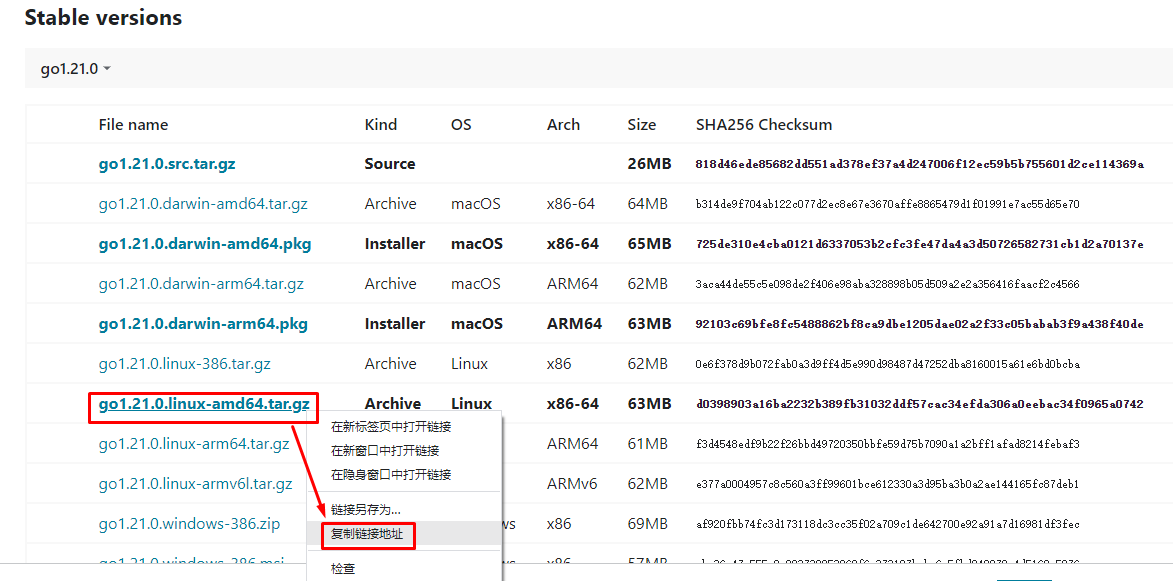Image resolution: width=1173 pixels, height=581 pixels.
Task: Choose 在新窗口中打开链接 from context menu
Action: coord(385,451)
